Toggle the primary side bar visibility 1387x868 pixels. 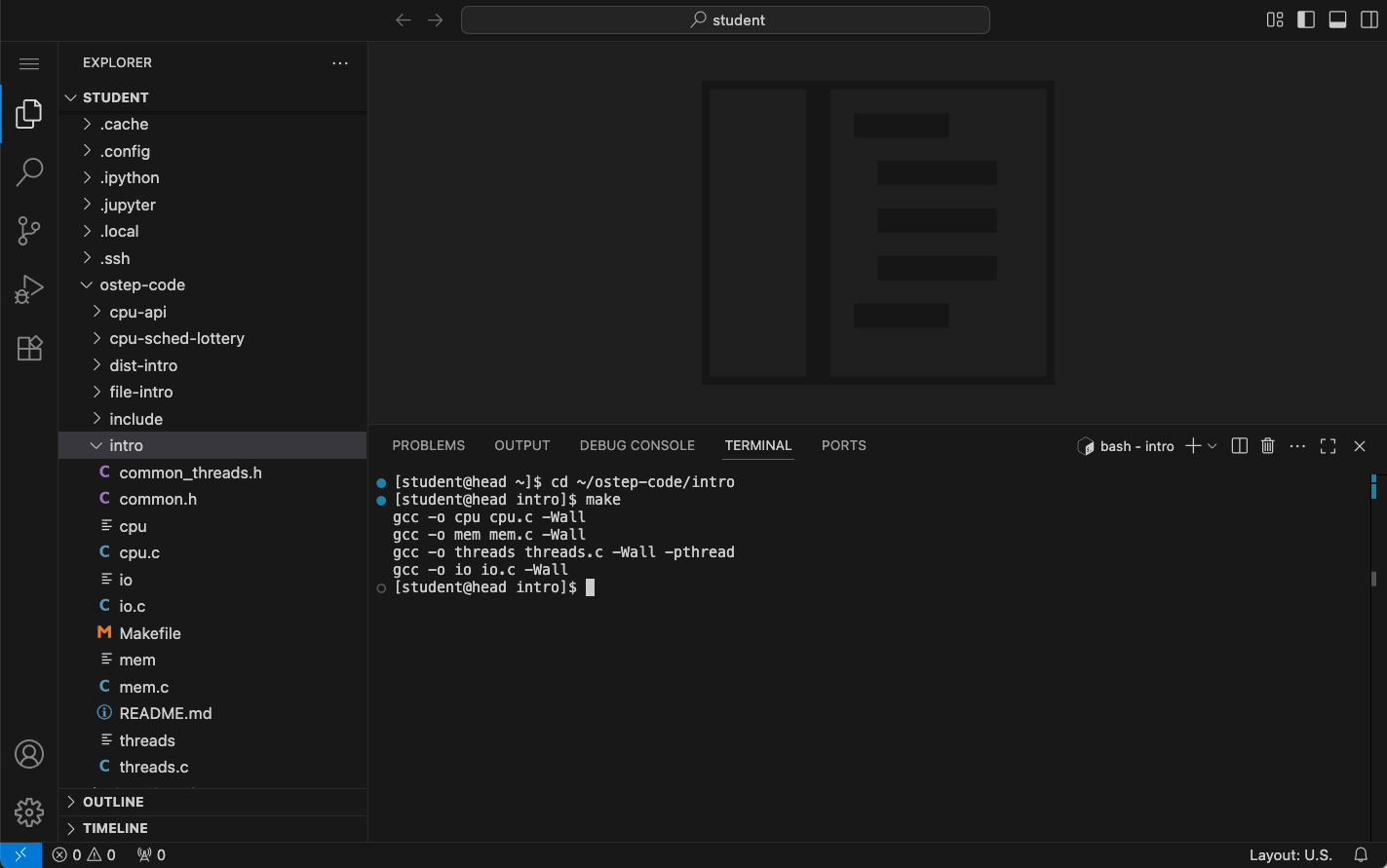click(x=1306, y=19)
